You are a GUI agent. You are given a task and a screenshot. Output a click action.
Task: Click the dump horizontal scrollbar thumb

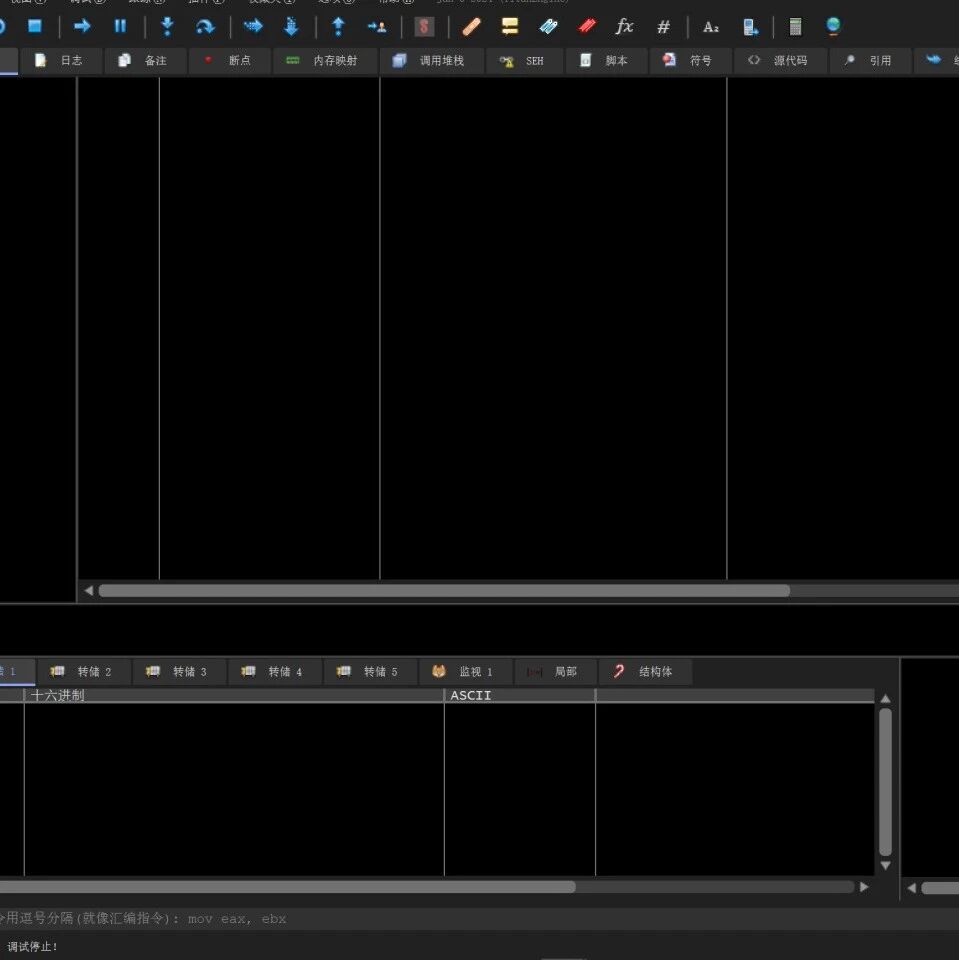click(288, 887)
